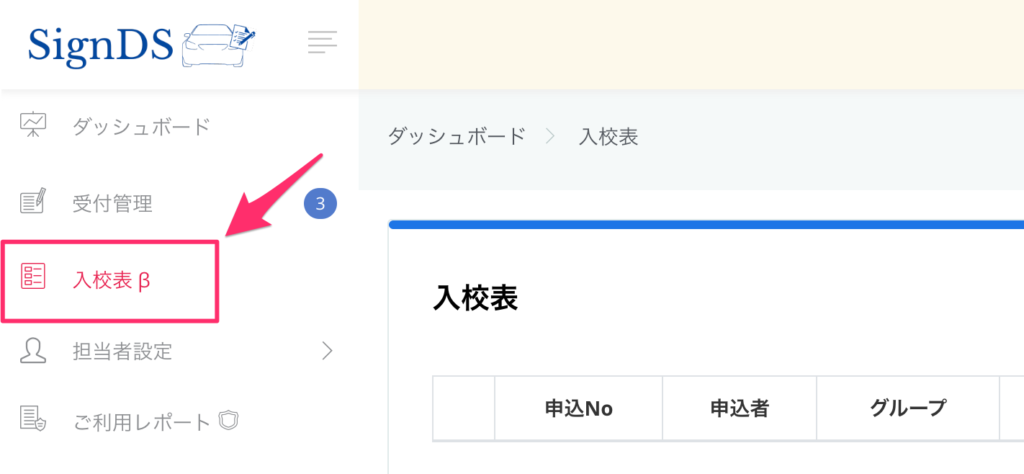This screenshot has width=1024, height=474.
Task: Open 受付管理 menu item
Action: click(x=112, y=204)
